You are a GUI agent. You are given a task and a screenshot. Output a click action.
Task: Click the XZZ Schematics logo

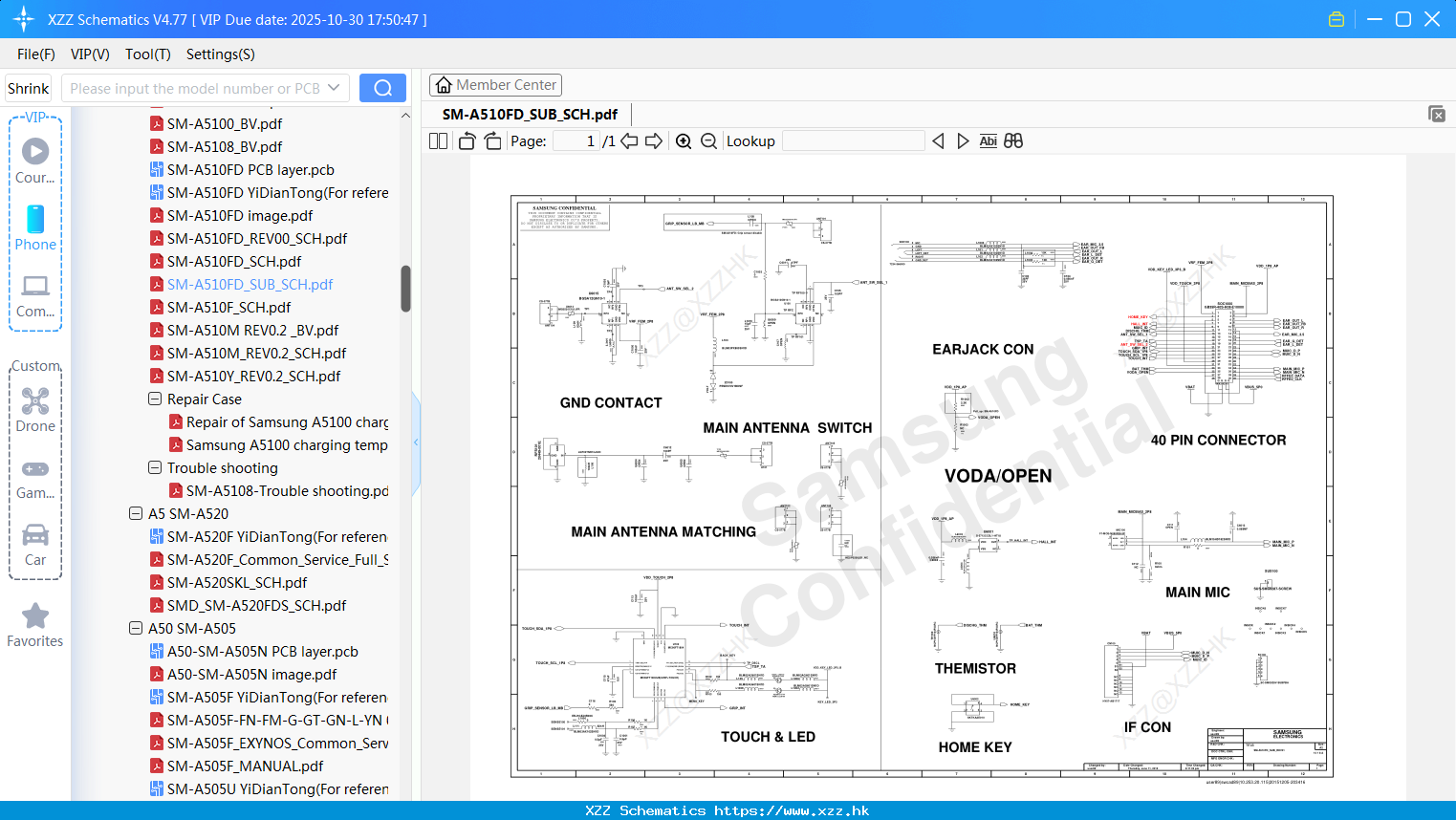24,19
